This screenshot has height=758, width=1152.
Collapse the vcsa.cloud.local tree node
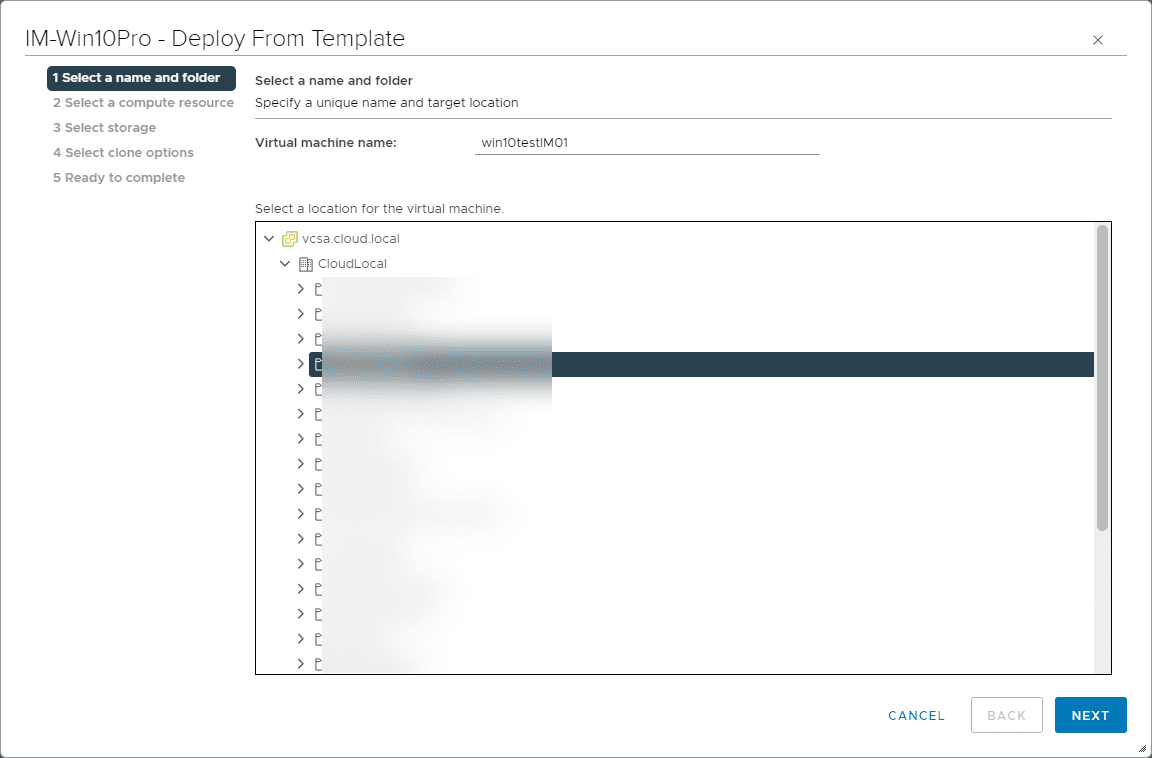point(268,238)
